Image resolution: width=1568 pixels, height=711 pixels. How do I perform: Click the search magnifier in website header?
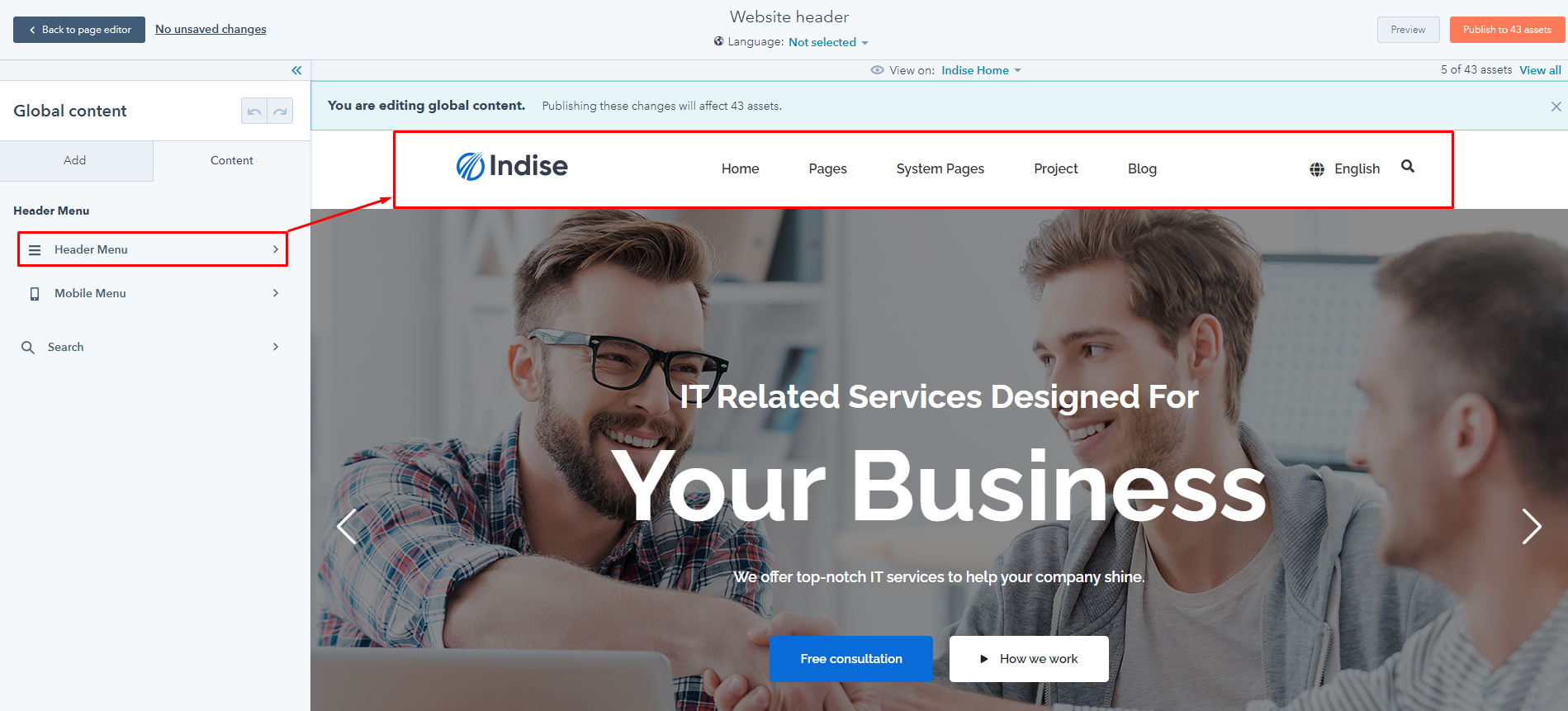(x=1408, y=167)
